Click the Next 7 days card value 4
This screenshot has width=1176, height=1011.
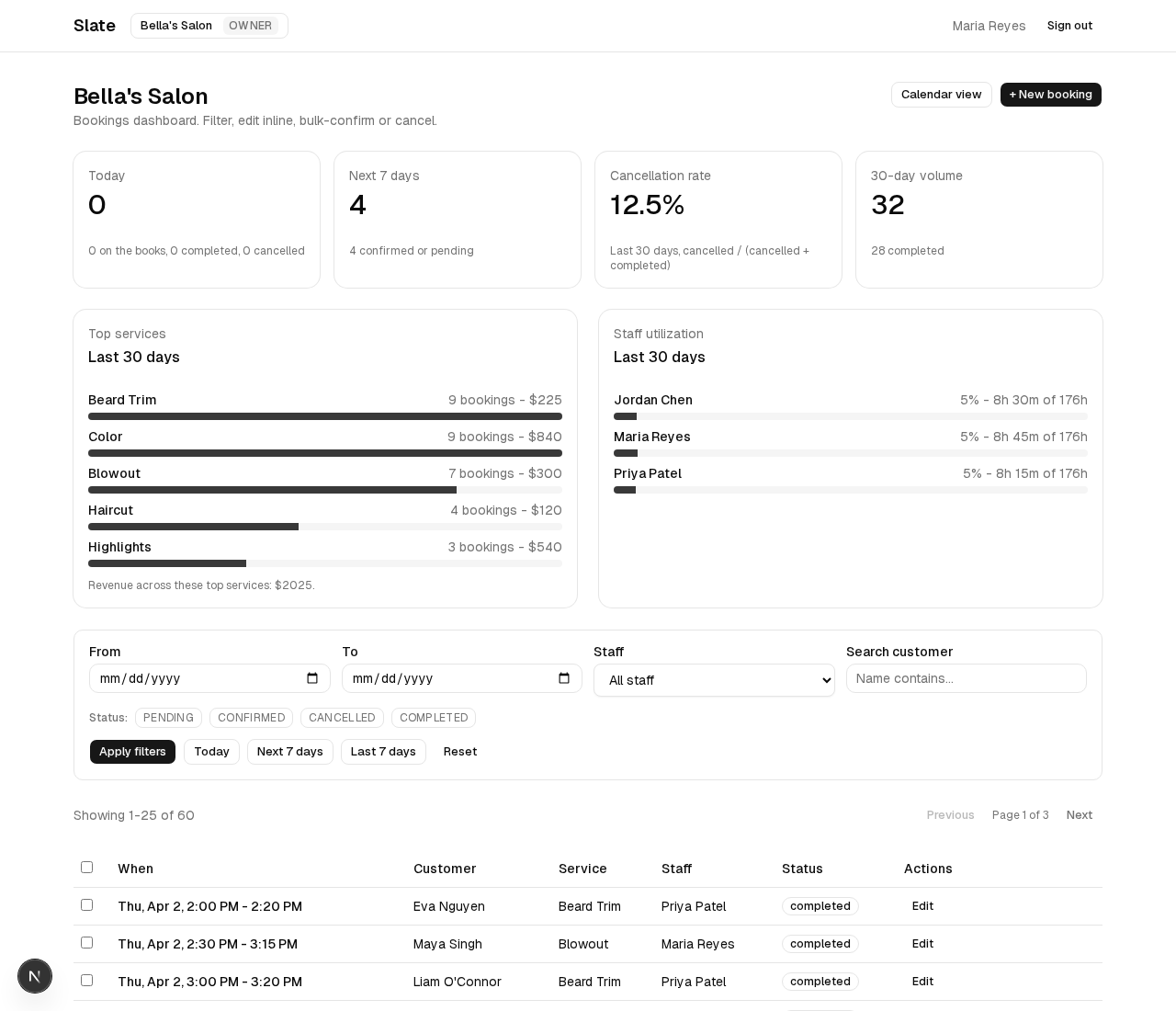357,205
